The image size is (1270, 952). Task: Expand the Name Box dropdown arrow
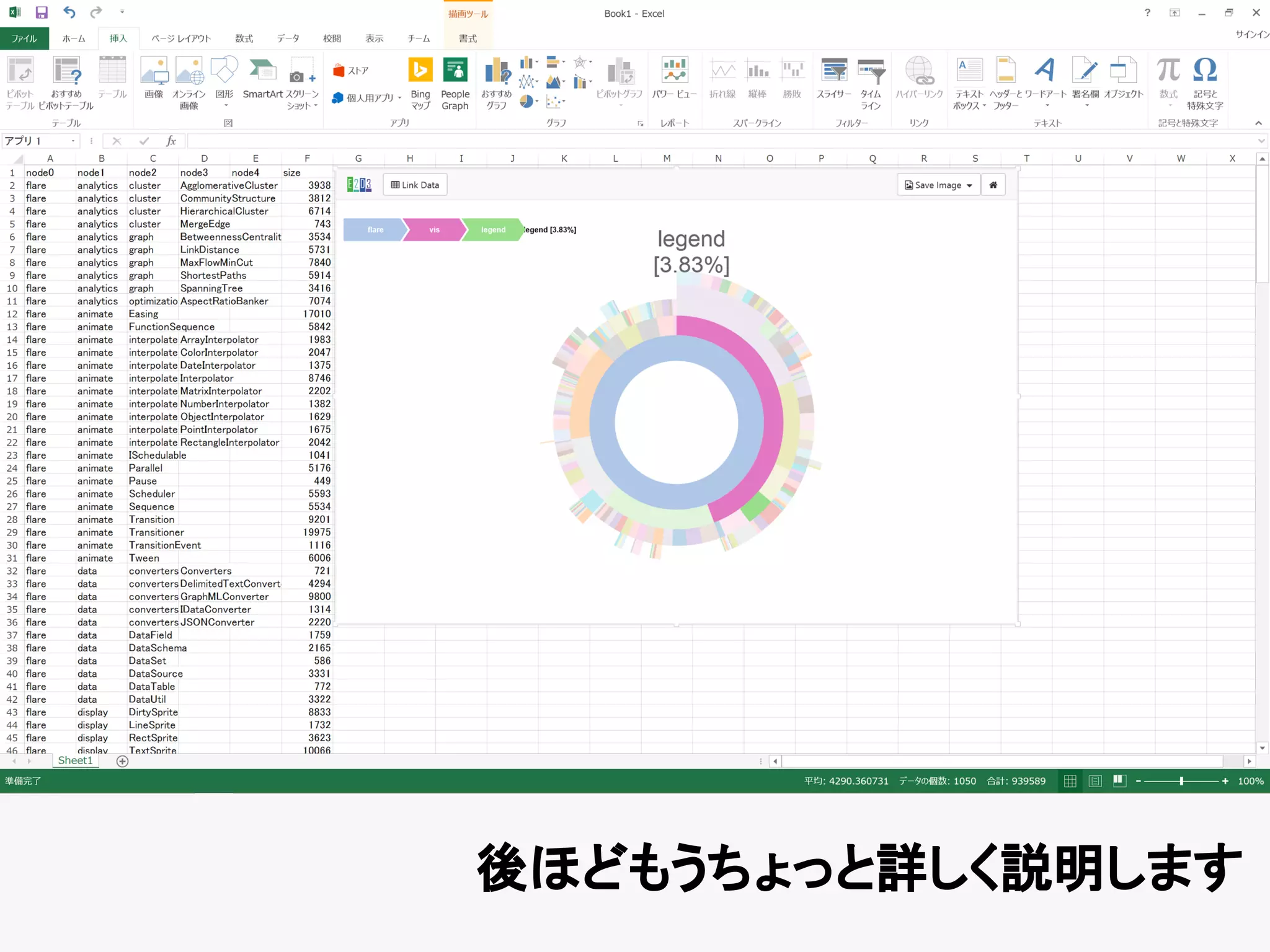(73, 141)
